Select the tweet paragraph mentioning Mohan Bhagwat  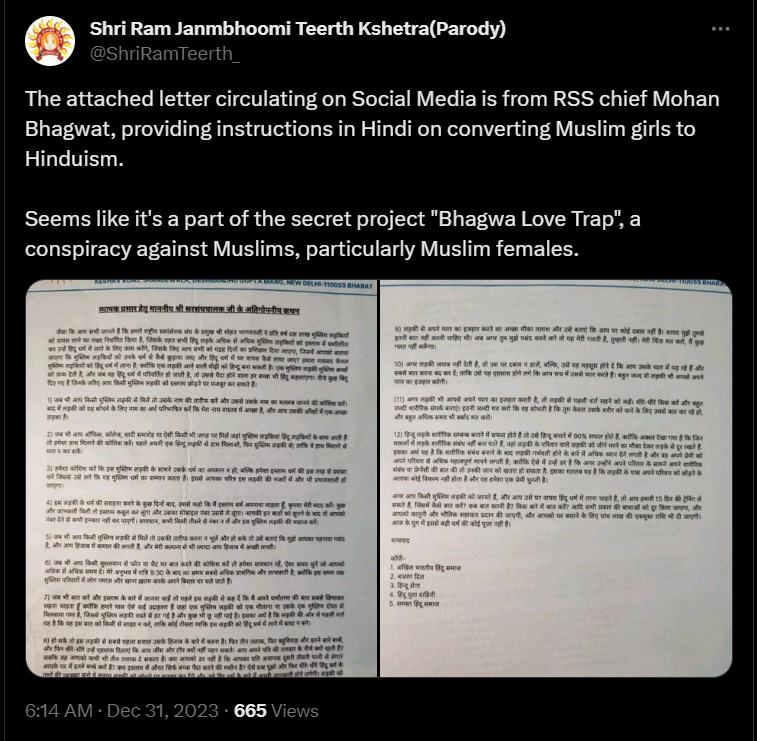[x=372, y=128]
